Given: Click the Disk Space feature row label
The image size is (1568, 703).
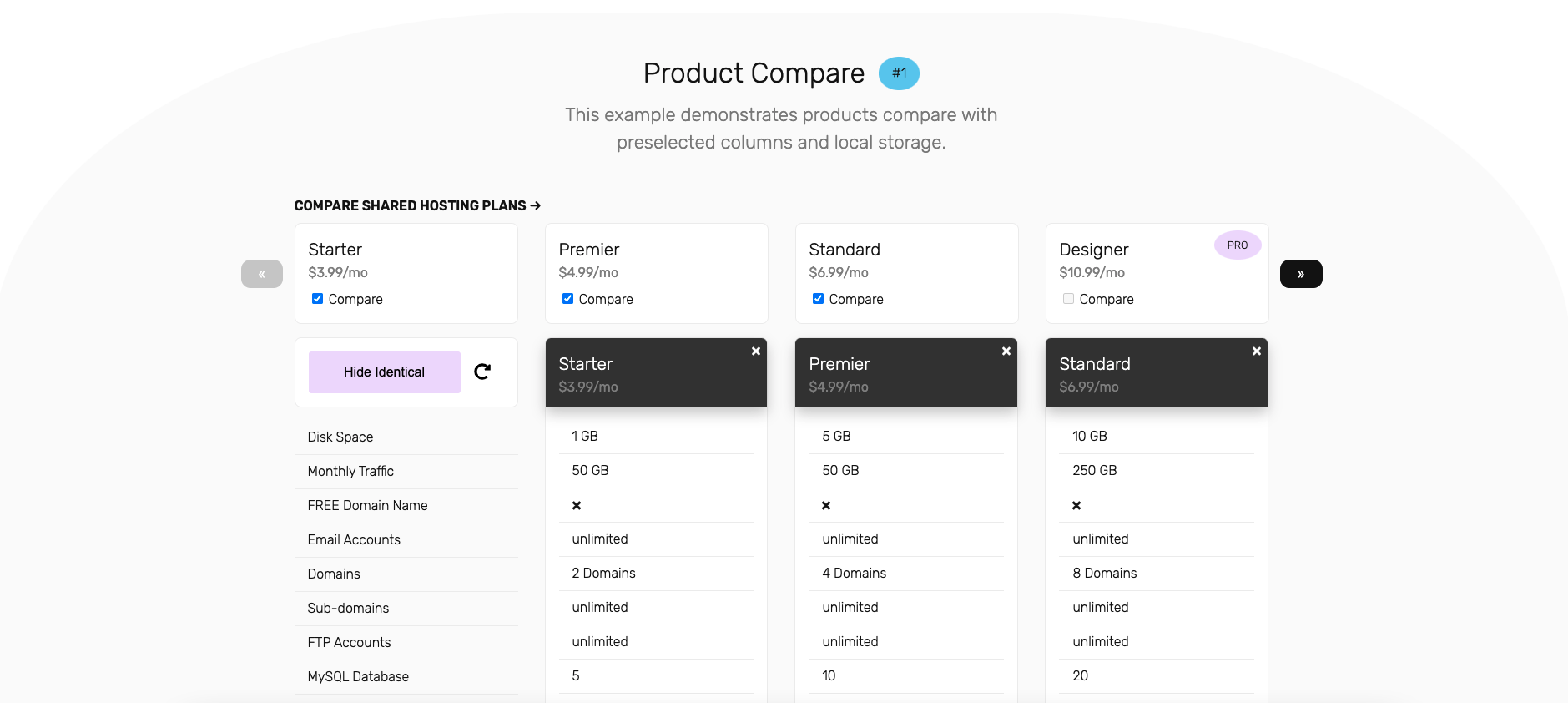Looking at the screenshot, I should point(340,437).
